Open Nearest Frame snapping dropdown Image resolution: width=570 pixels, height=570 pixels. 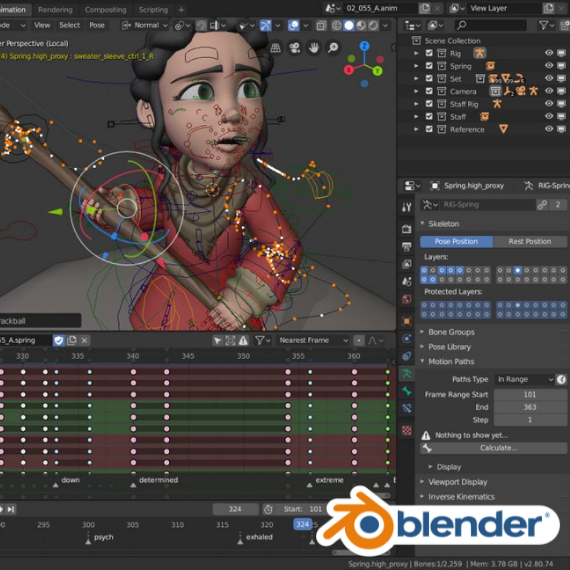(313, 340)
